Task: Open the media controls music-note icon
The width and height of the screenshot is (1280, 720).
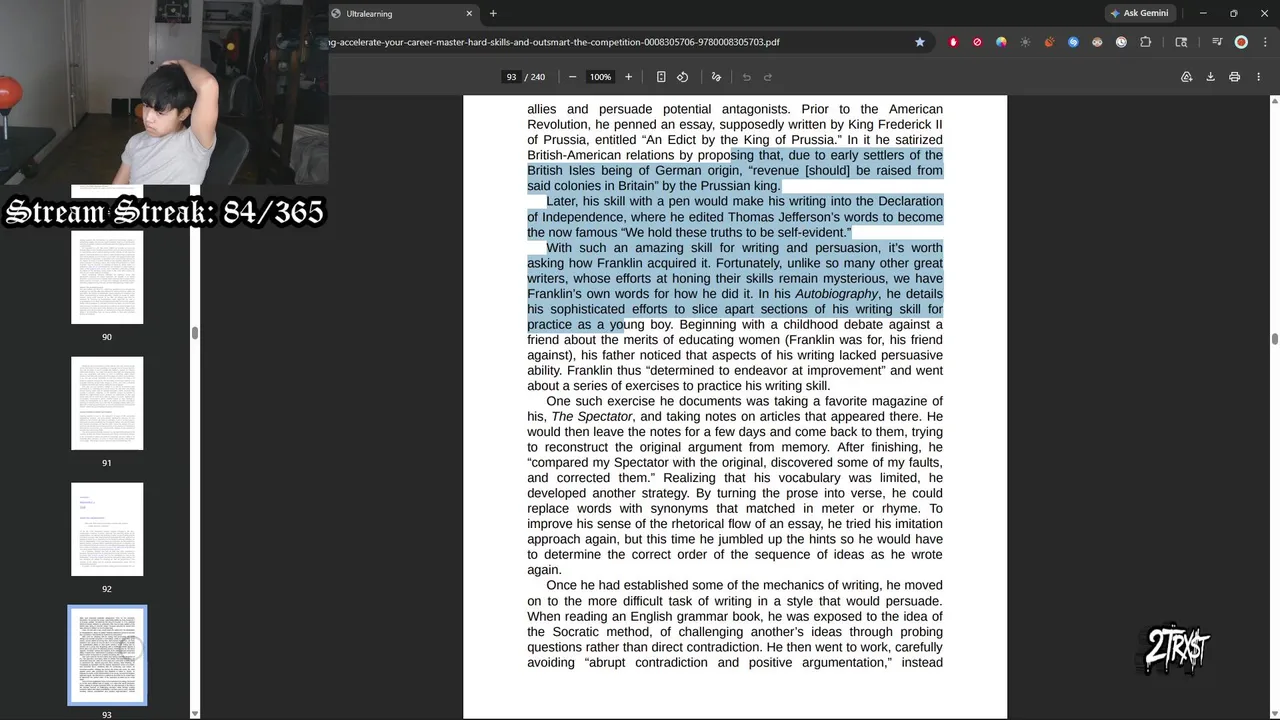Action: coord(1217,42)
